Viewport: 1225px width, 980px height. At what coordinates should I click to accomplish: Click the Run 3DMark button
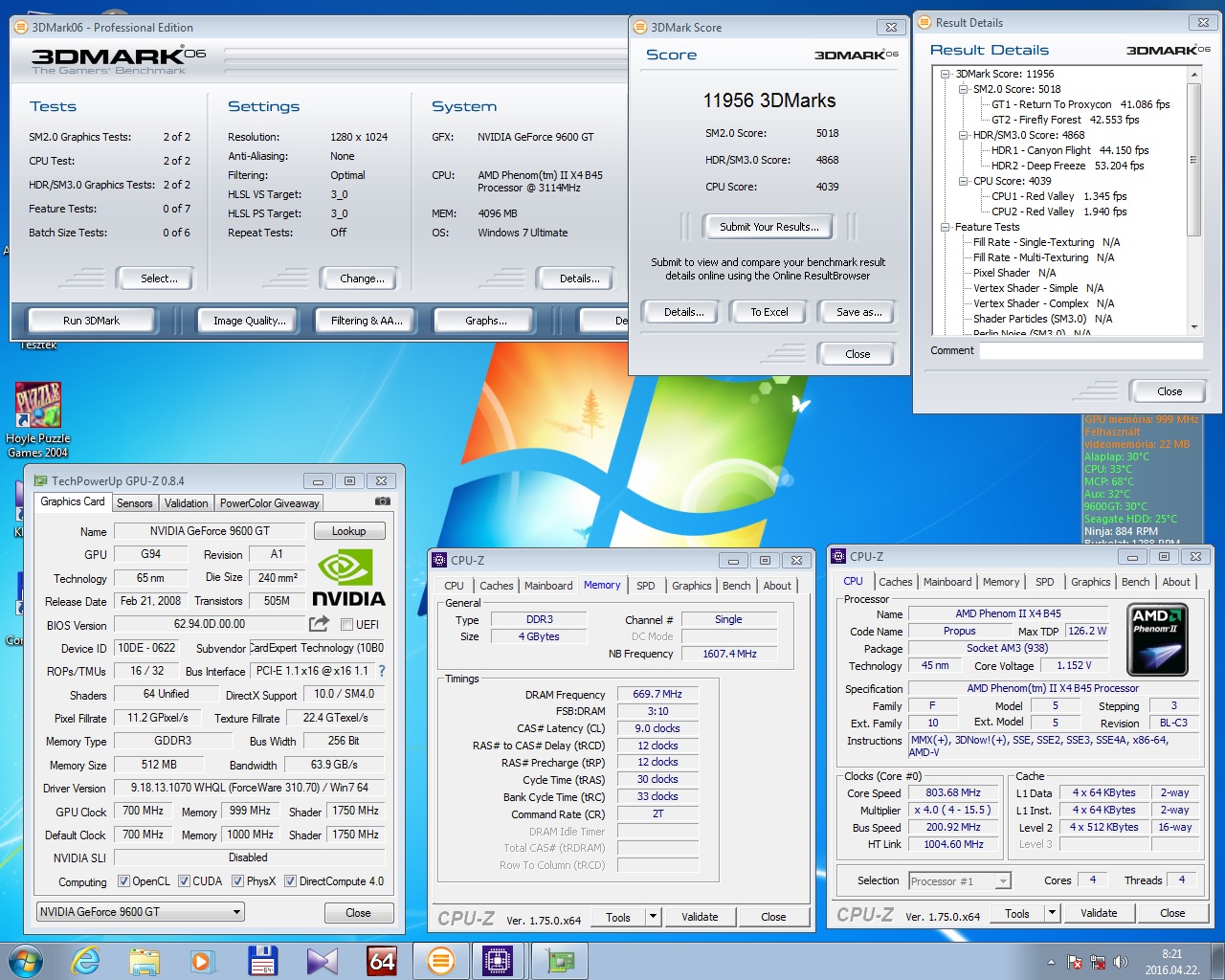pos(91,321)
